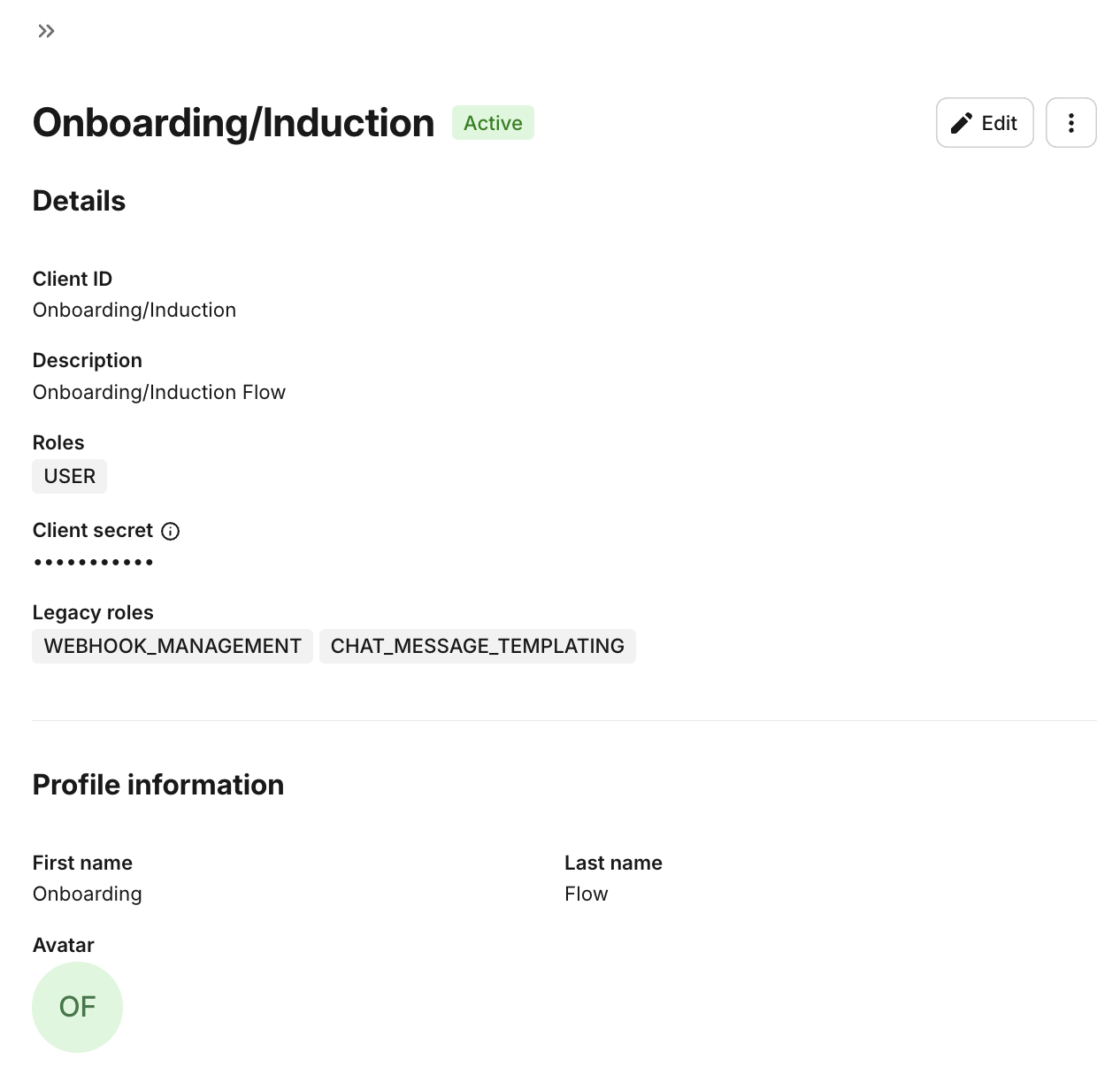Click the Legacy roles label
The width and height of the screenshot is (1120, 1090).
pos(93,613)
